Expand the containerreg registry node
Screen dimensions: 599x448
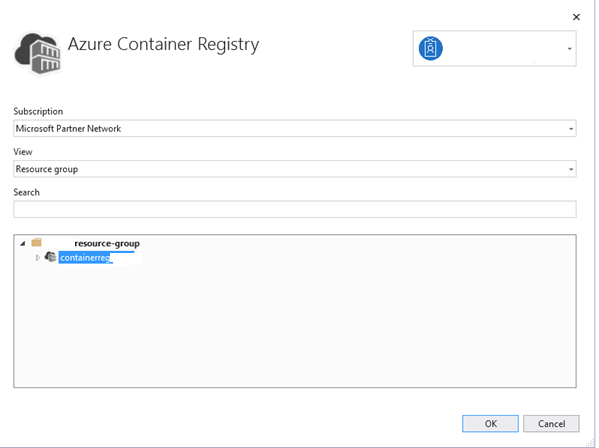37,258
